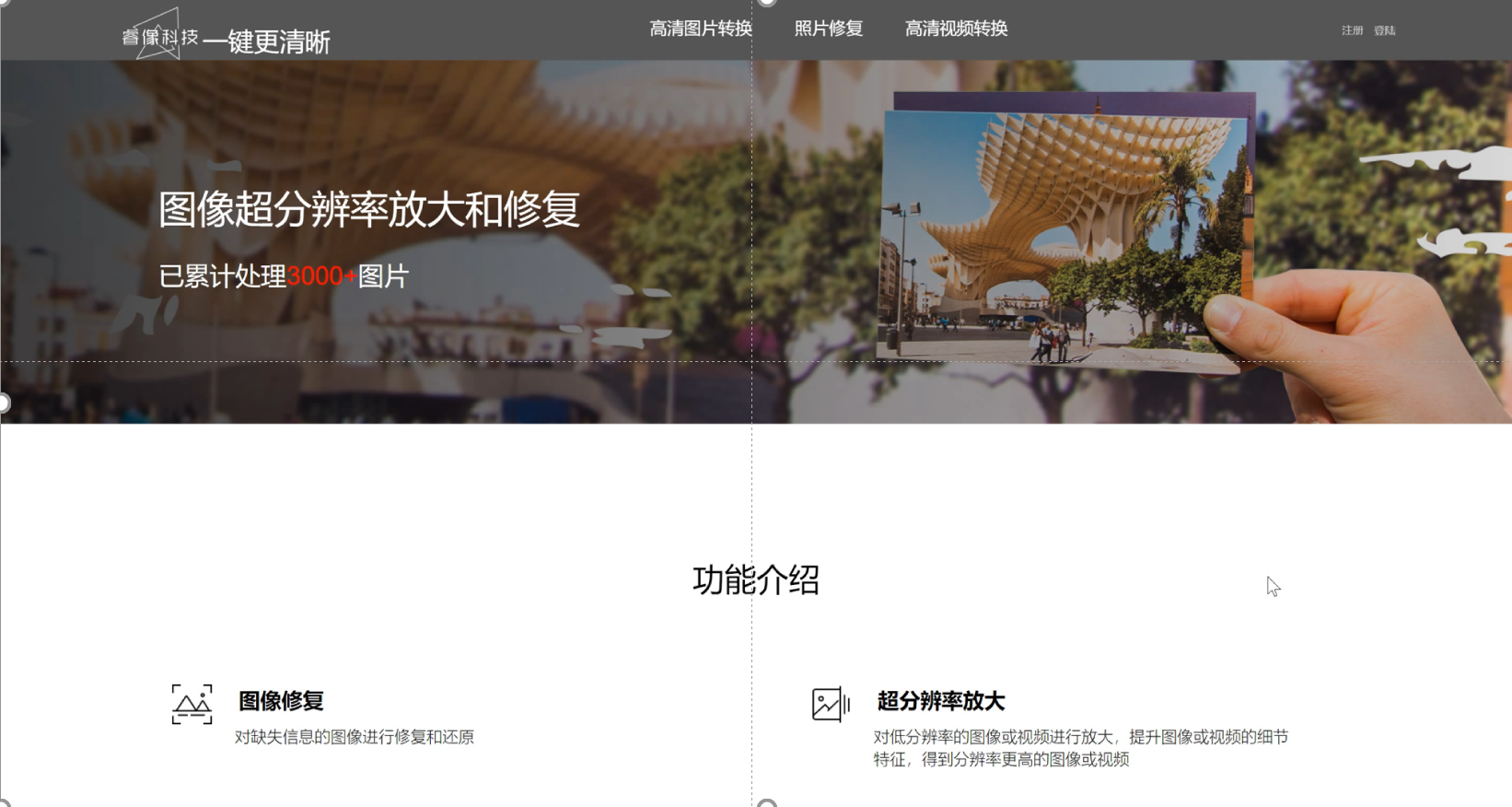Image resolution: width=1512 pixels, height=807 pixels.
Task: Click the 超分辨率放大 feature title
Action: pos(940,701)
